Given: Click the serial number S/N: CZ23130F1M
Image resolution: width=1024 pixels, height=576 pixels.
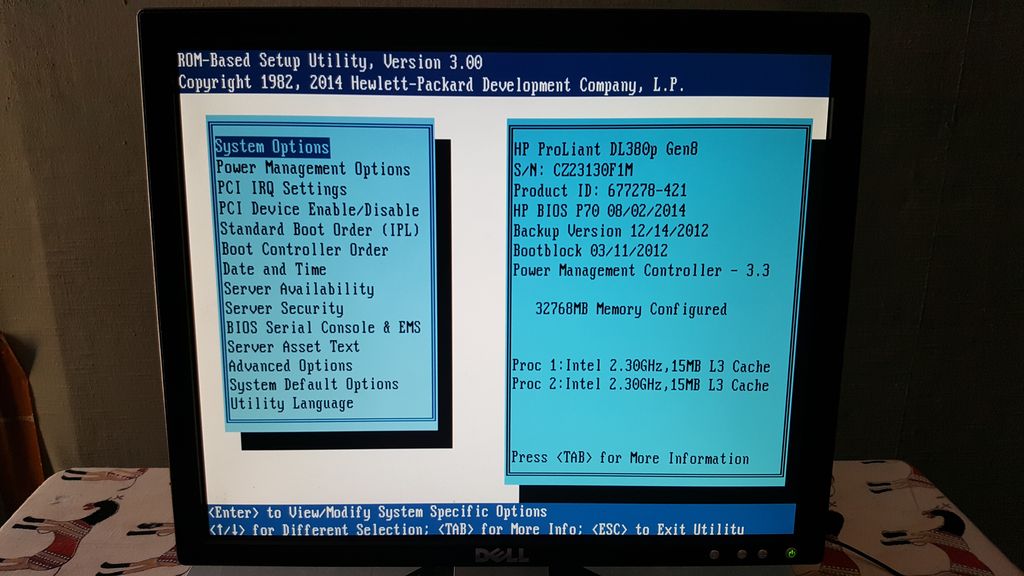Looking at the screenshot, I should pos(573,170).
